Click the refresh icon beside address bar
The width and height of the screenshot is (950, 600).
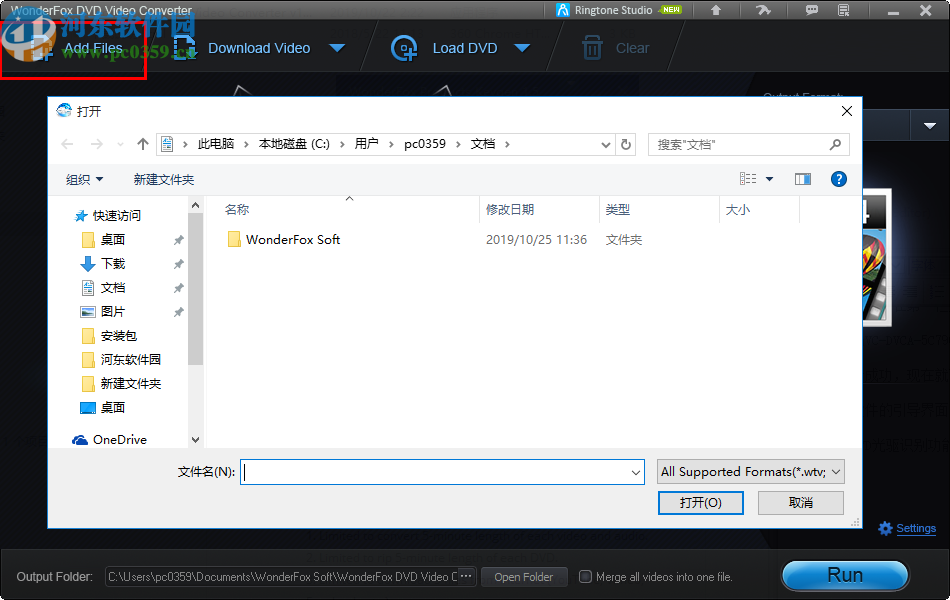(626, 144)
